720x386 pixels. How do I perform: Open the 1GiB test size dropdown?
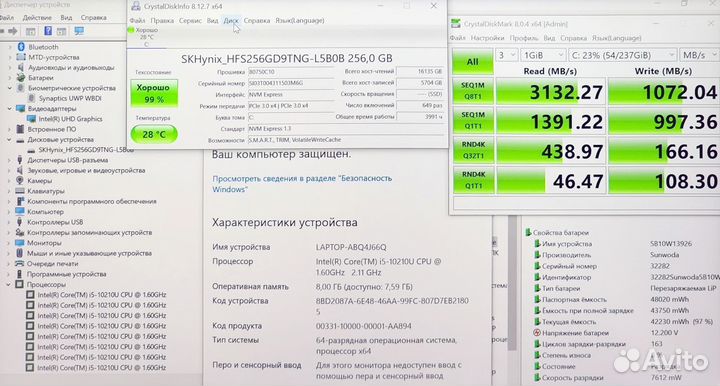543,55
